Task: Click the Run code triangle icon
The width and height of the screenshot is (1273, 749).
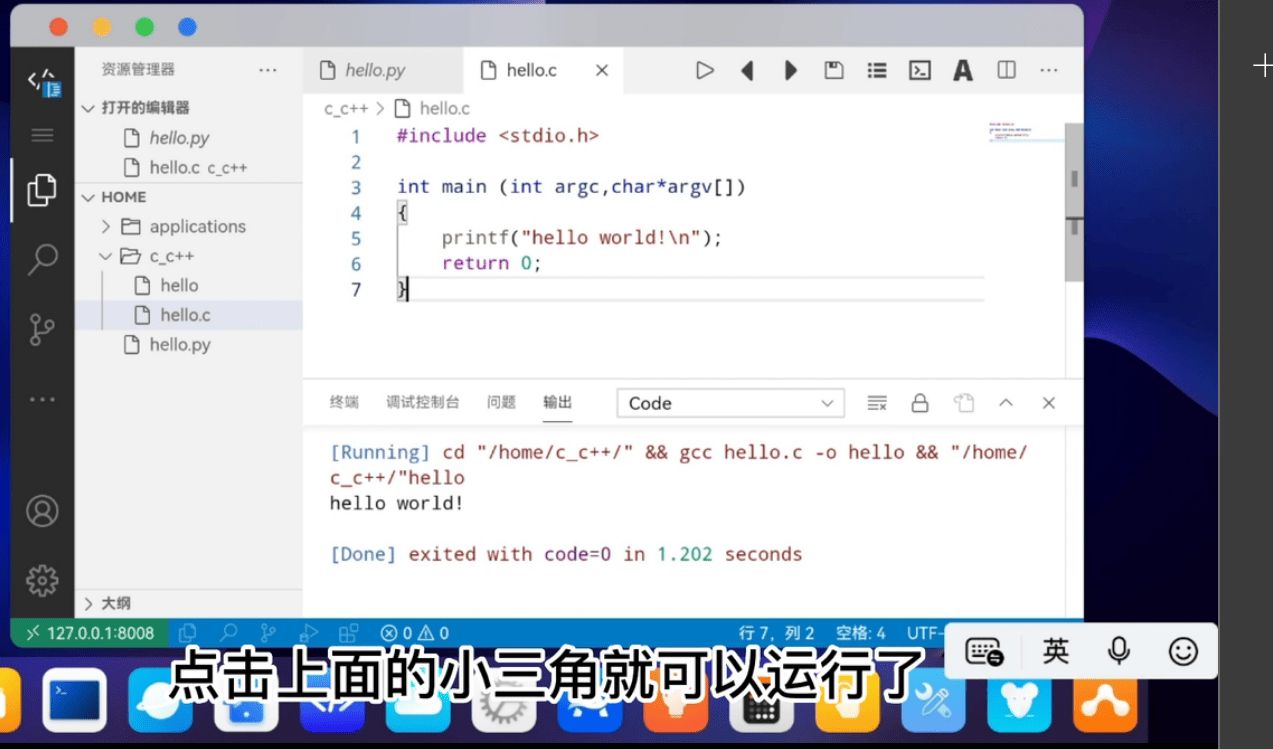Action: pos(705,70)
